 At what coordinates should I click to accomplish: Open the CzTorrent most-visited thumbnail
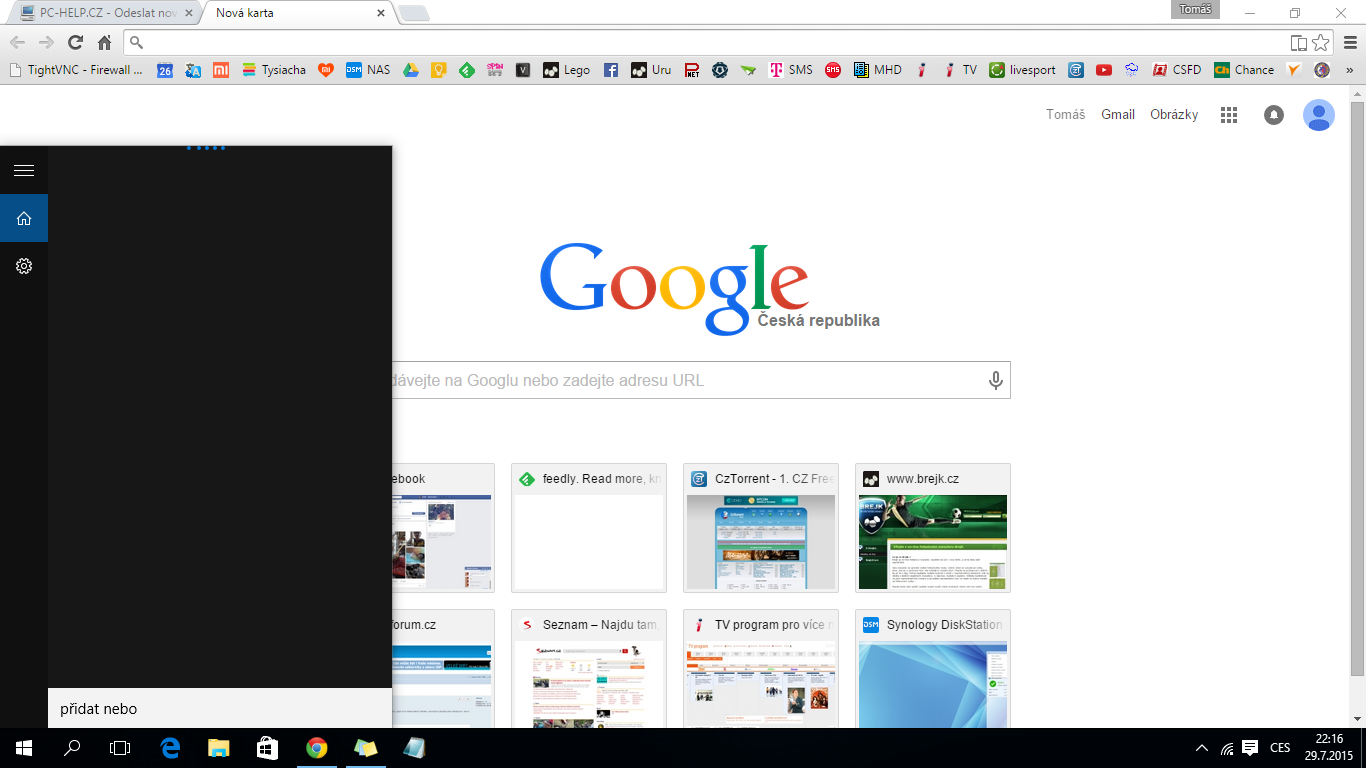coord(761,528)
